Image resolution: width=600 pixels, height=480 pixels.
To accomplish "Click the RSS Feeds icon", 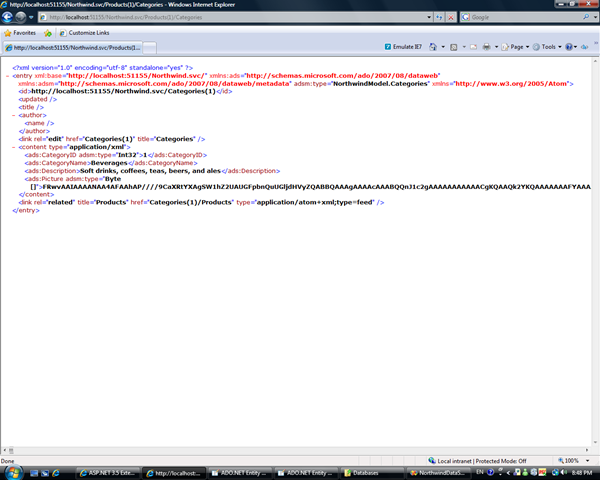I will pyautogui.click(x=454, y=47).
